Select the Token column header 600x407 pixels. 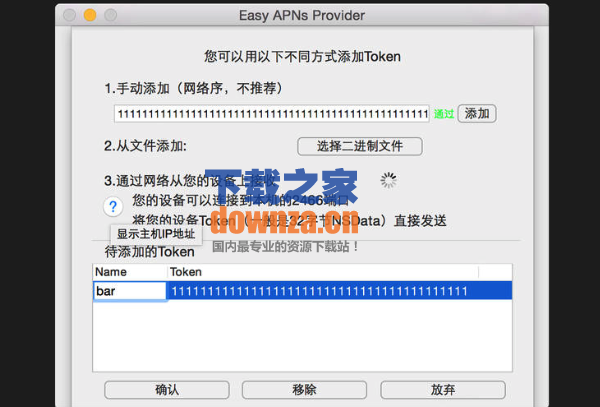tap(323, 272)
